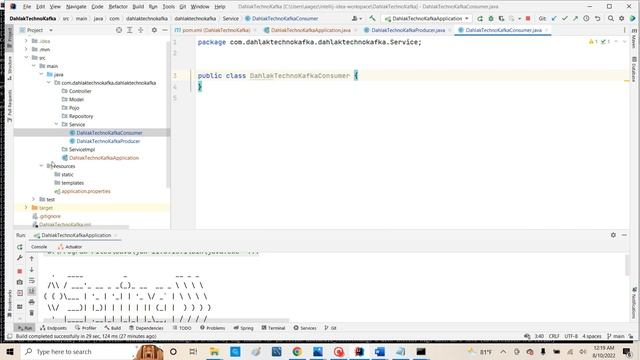
Task: Toggle soft-wrap in console toolbar
Action: pyautogui.click(x=31, y=280)
